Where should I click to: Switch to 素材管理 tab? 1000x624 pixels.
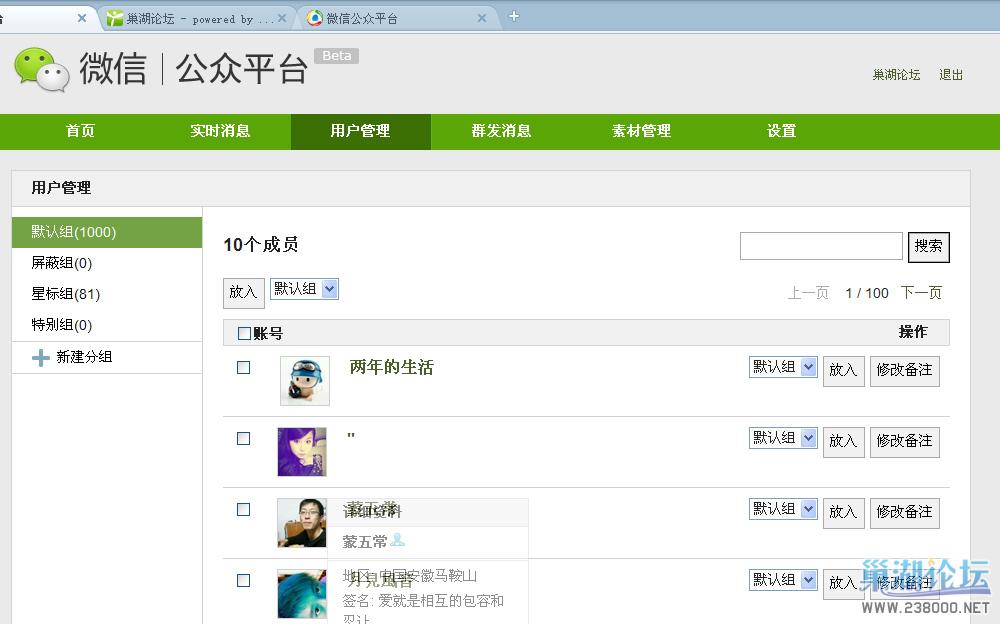(x=642, y=131)
